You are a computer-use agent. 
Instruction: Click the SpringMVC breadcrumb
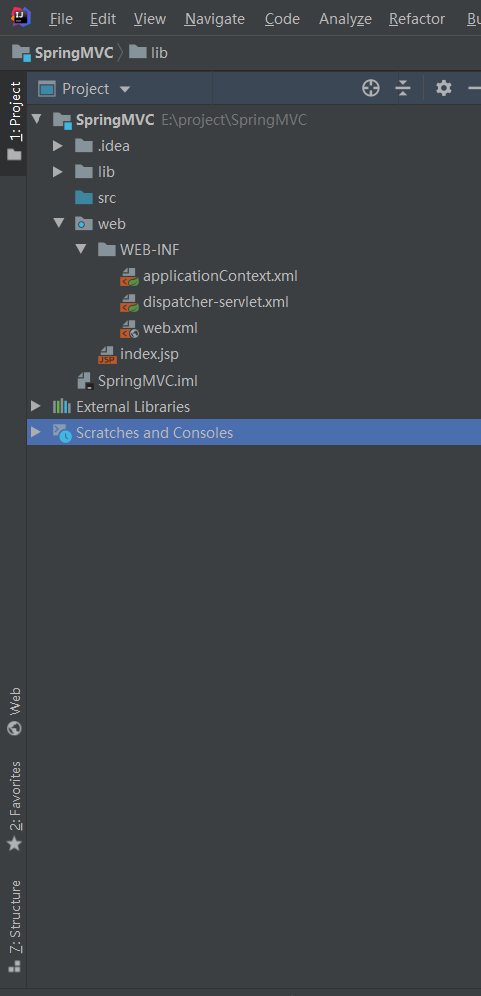coord(63,53)
